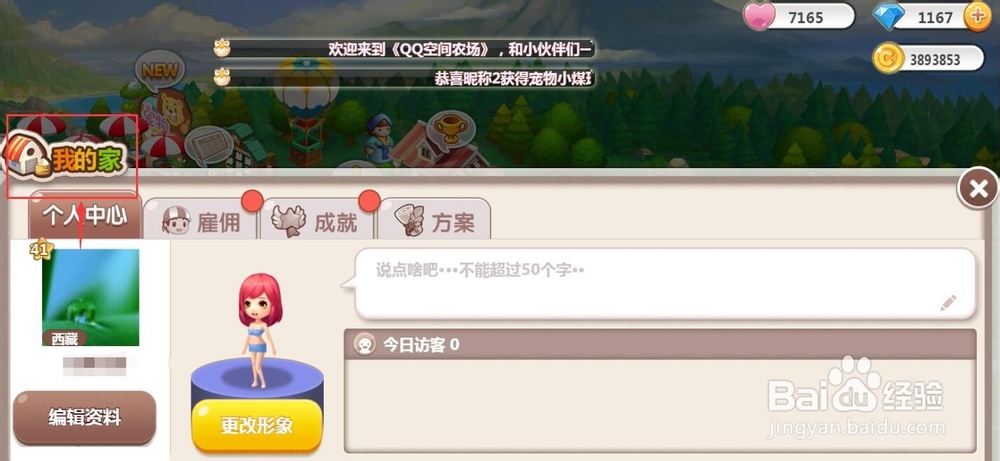Screen dimensions: 1000x461
Task: Click the yellow 更改形象 button
Action: click(x=257, y=426)
